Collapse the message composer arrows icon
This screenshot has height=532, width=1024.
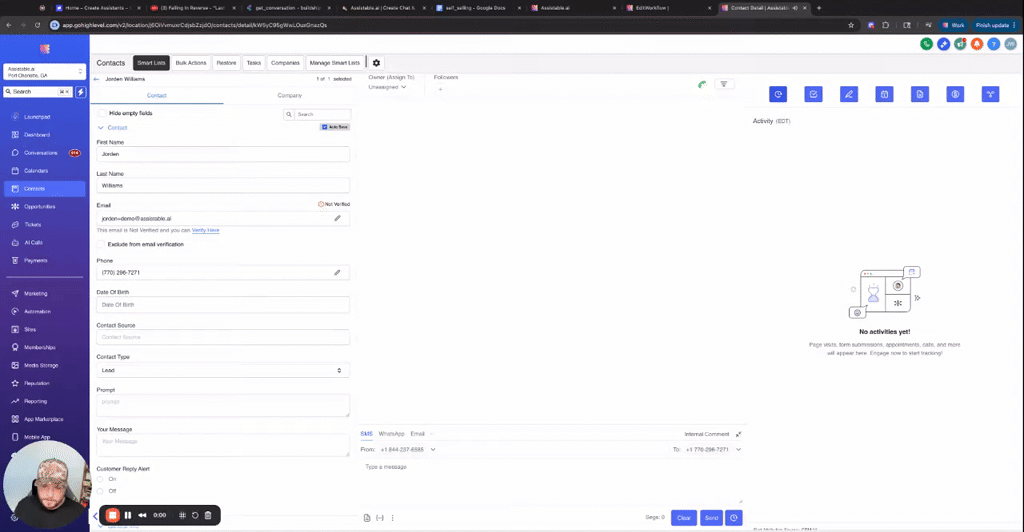[x=739, y=434]
